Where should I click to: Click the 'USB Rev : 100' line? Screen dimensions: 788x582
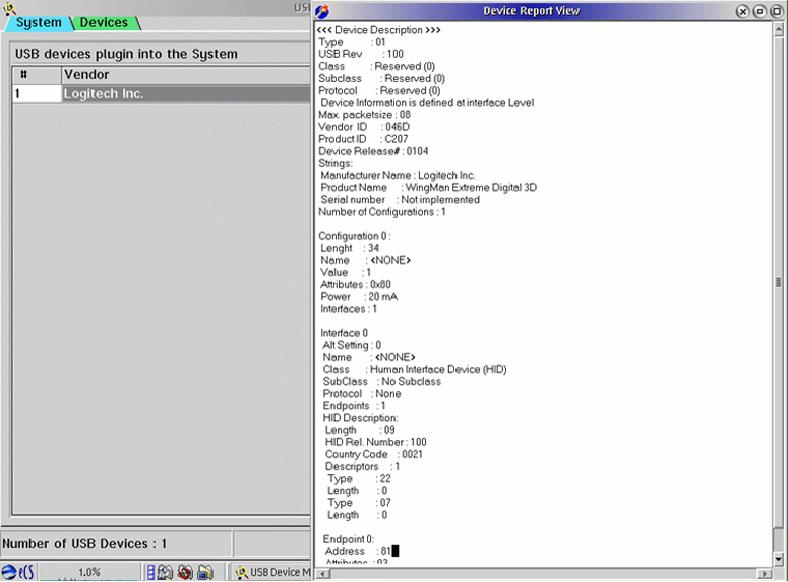(361, 54)
